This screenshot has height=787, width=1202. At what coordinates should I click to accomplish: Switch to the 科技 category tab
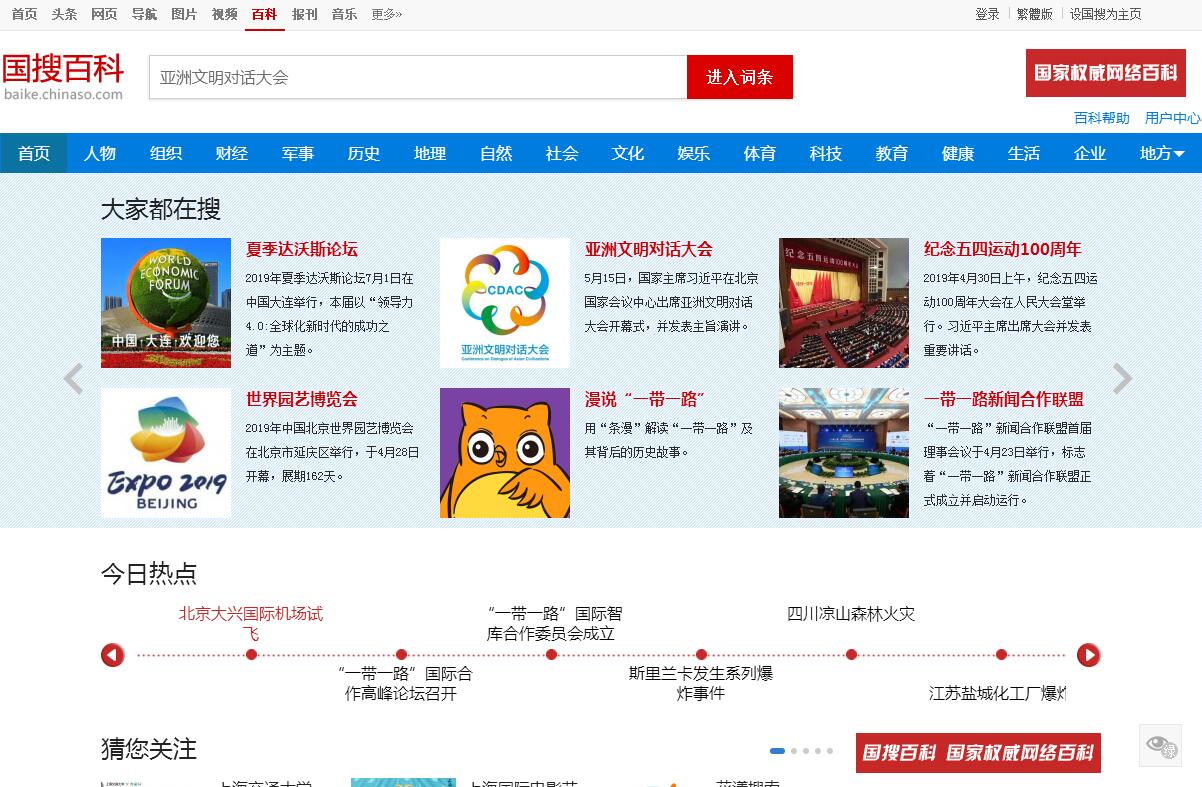coord(825,153)
